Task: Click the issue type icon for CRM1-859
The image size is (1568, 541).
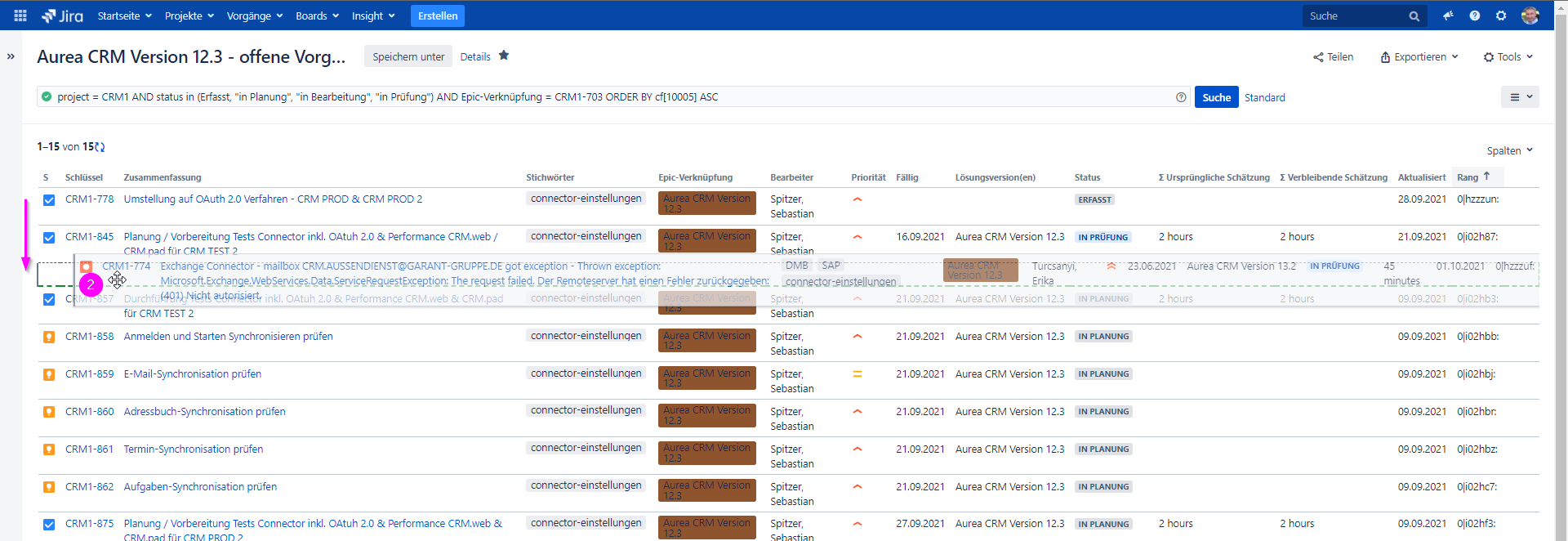Action: point(49,374)
